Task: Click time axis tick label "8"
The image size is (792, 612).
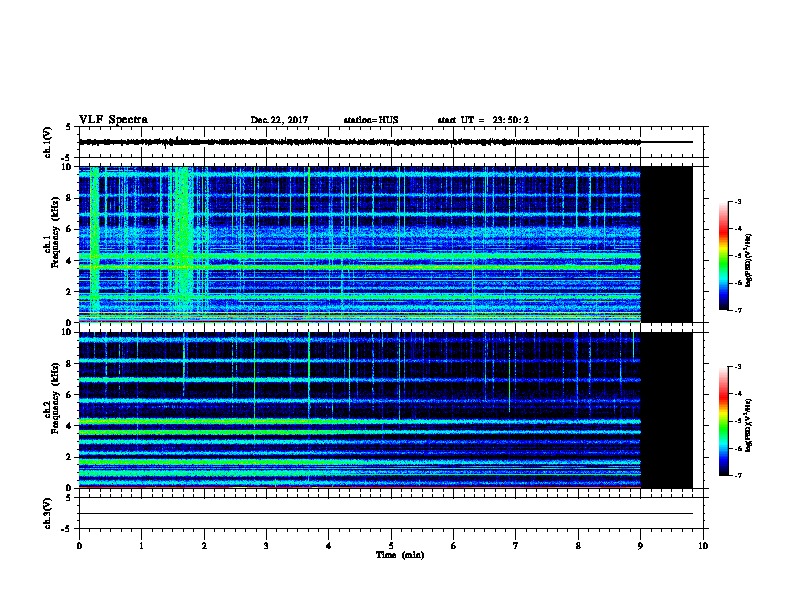Action: (x=578, y=545)
